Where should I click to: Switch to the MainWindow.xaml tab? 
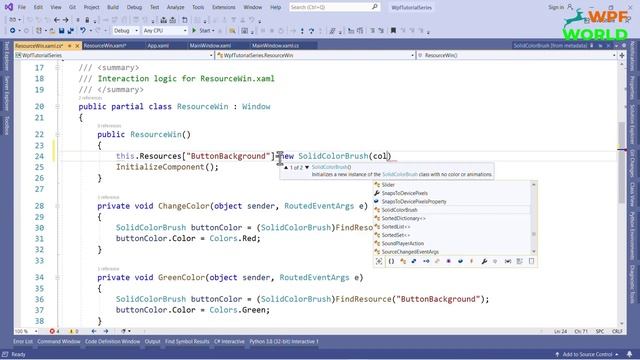[x=210, y=46]
